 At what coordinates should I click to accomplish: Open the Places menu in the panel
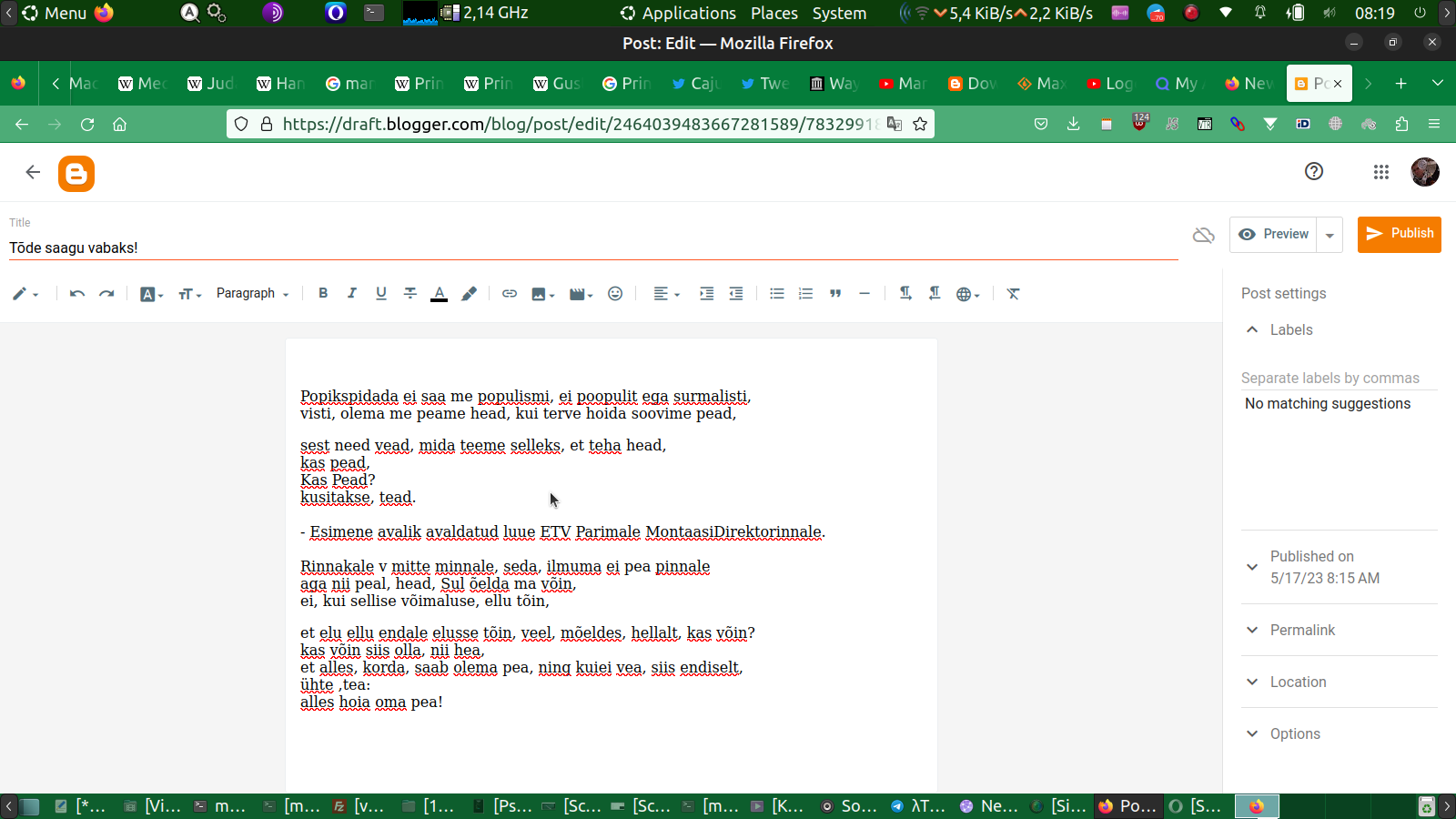tap(774, 13)
